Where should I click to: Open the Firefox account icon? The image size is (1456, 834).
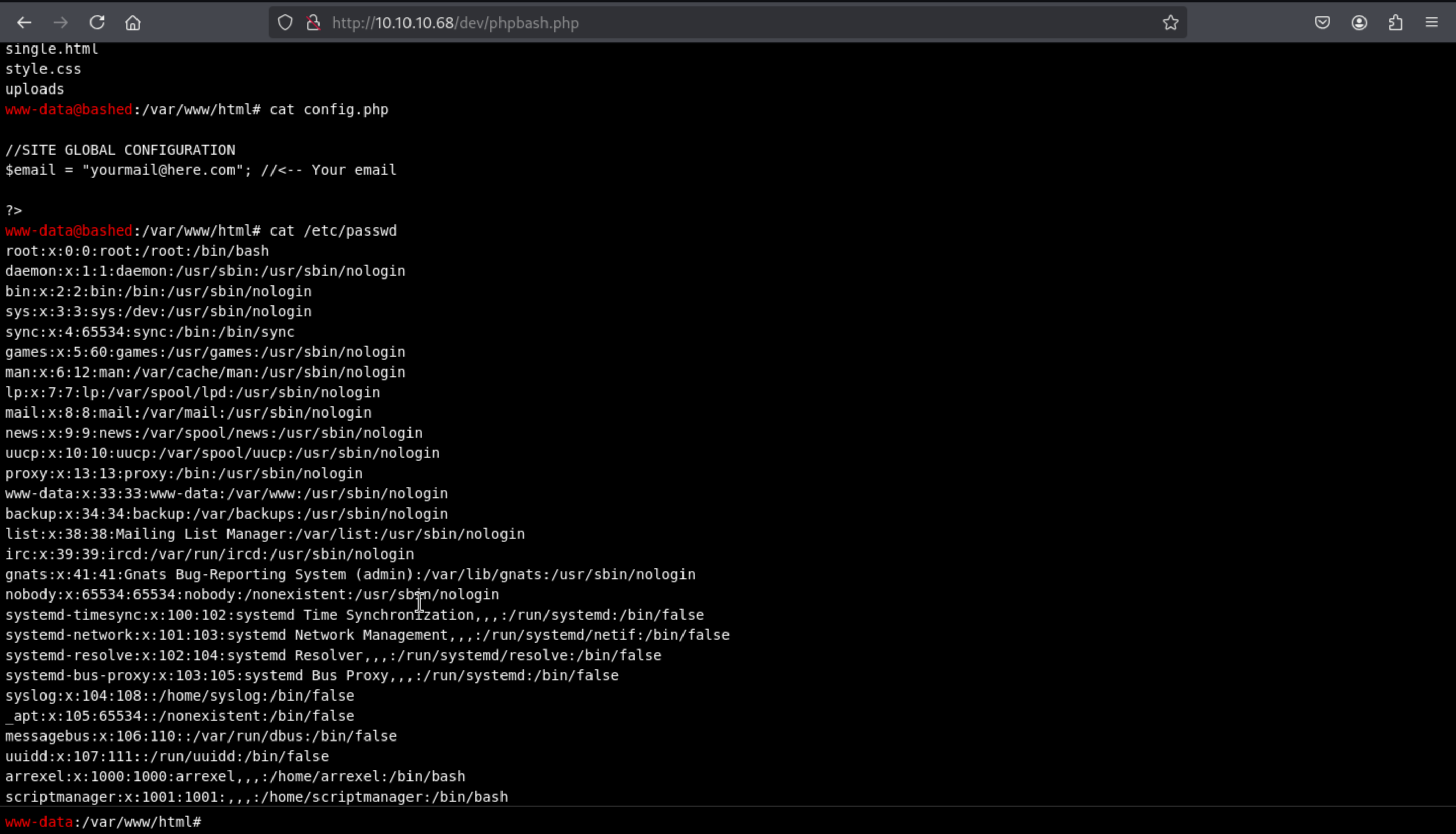[1359, 23]
